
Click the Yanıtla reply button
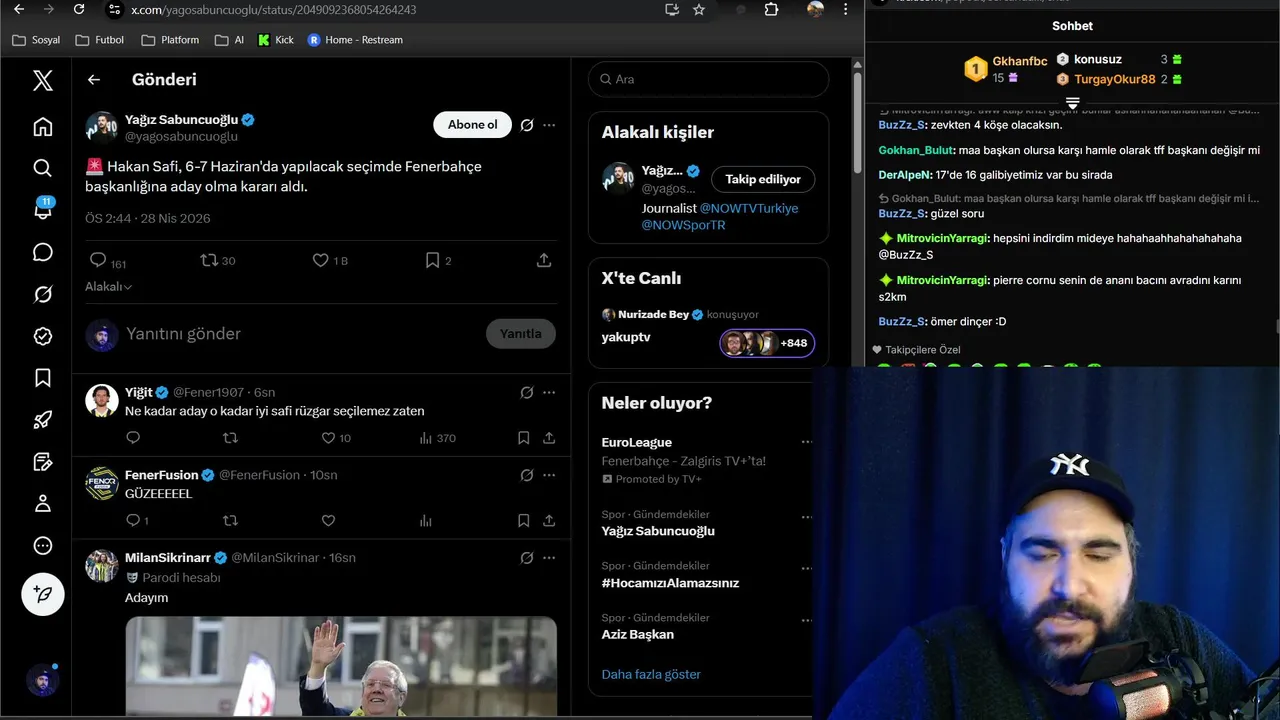(520, 334)
